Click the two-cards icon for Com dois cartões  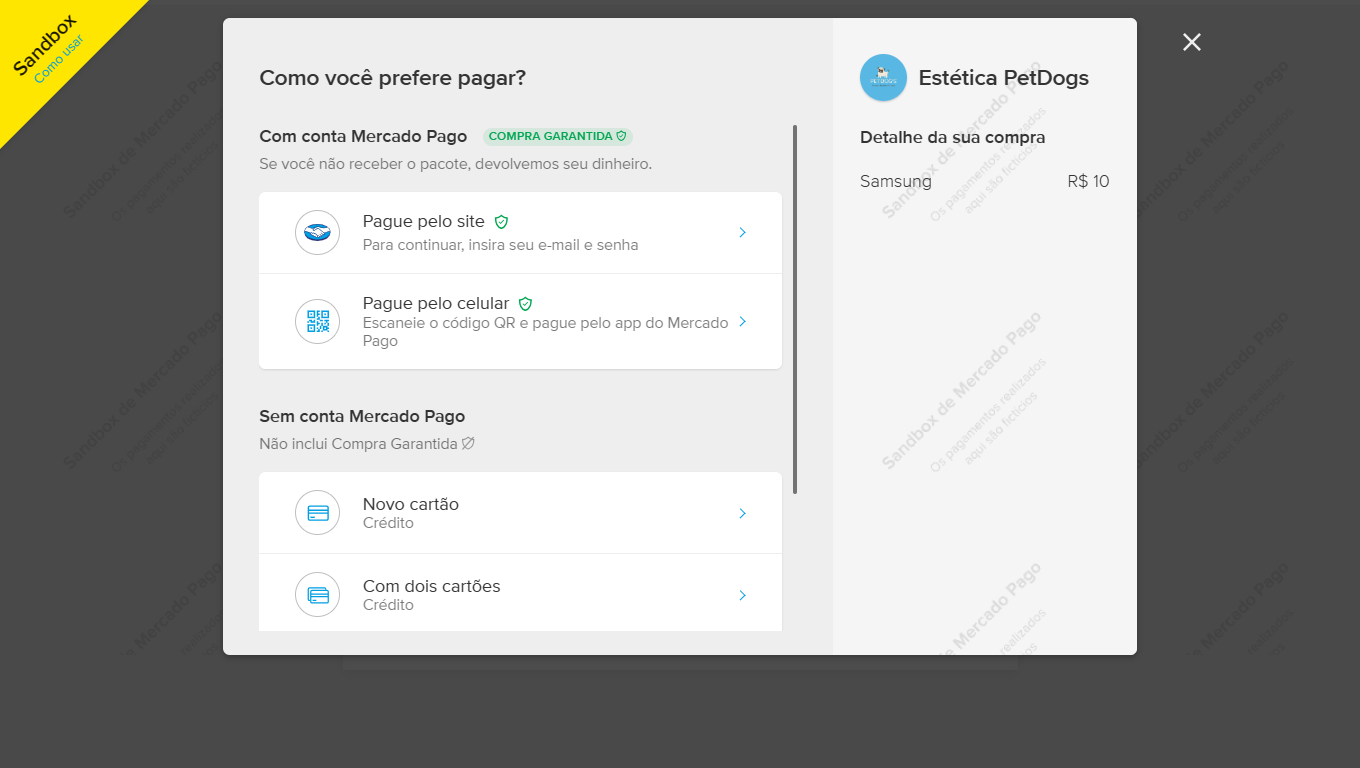(x=317, y=595)
